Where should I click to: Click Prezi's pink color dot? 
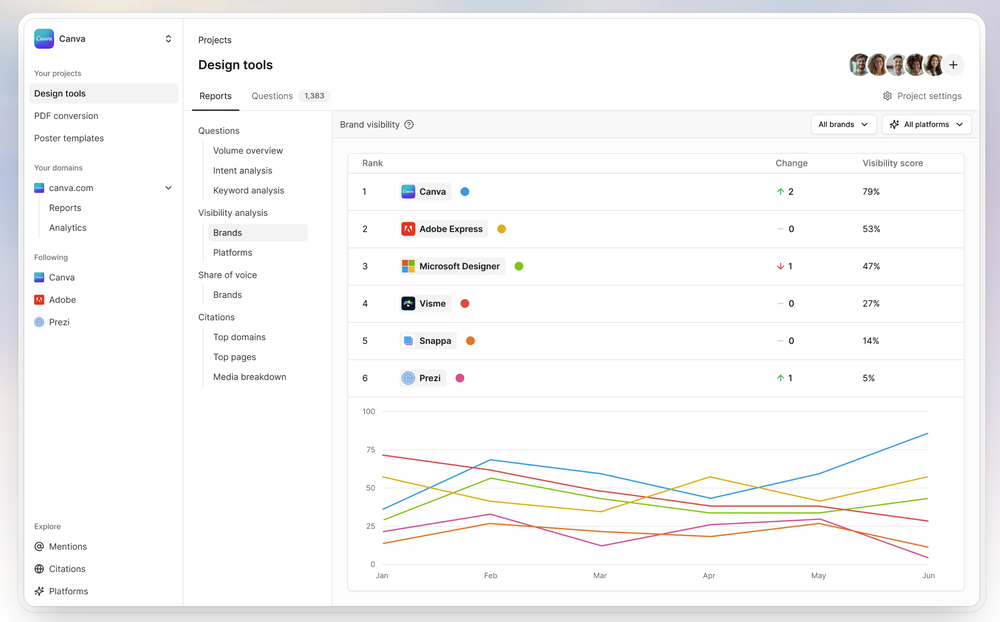(x=460, y=378)
